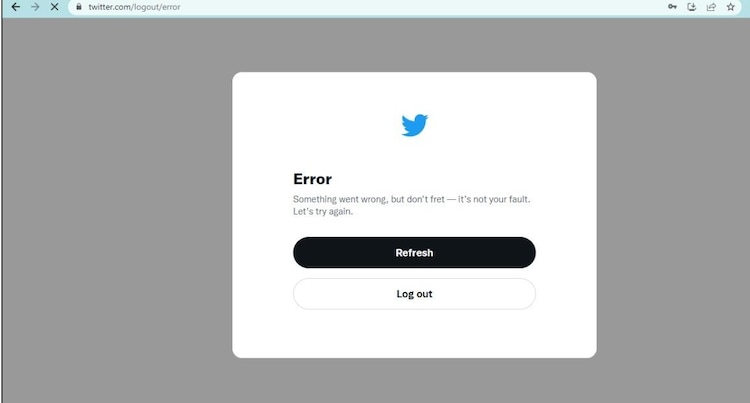Click the black Refresh button
The width and height of the screenshot is (750, 403).
(x=414, y=252)
